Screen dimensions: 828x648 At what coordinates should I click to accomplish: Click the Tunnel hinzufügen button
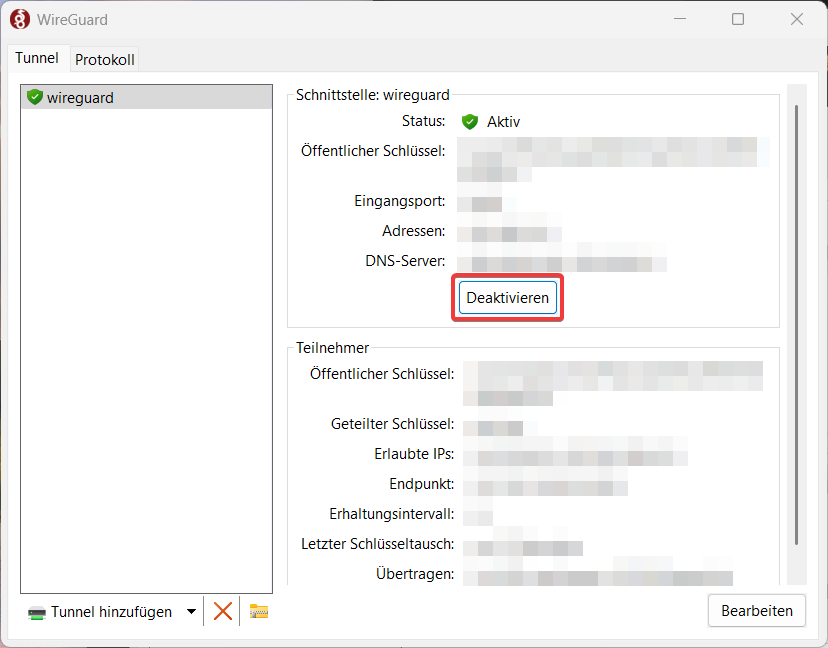coord(100,612)
